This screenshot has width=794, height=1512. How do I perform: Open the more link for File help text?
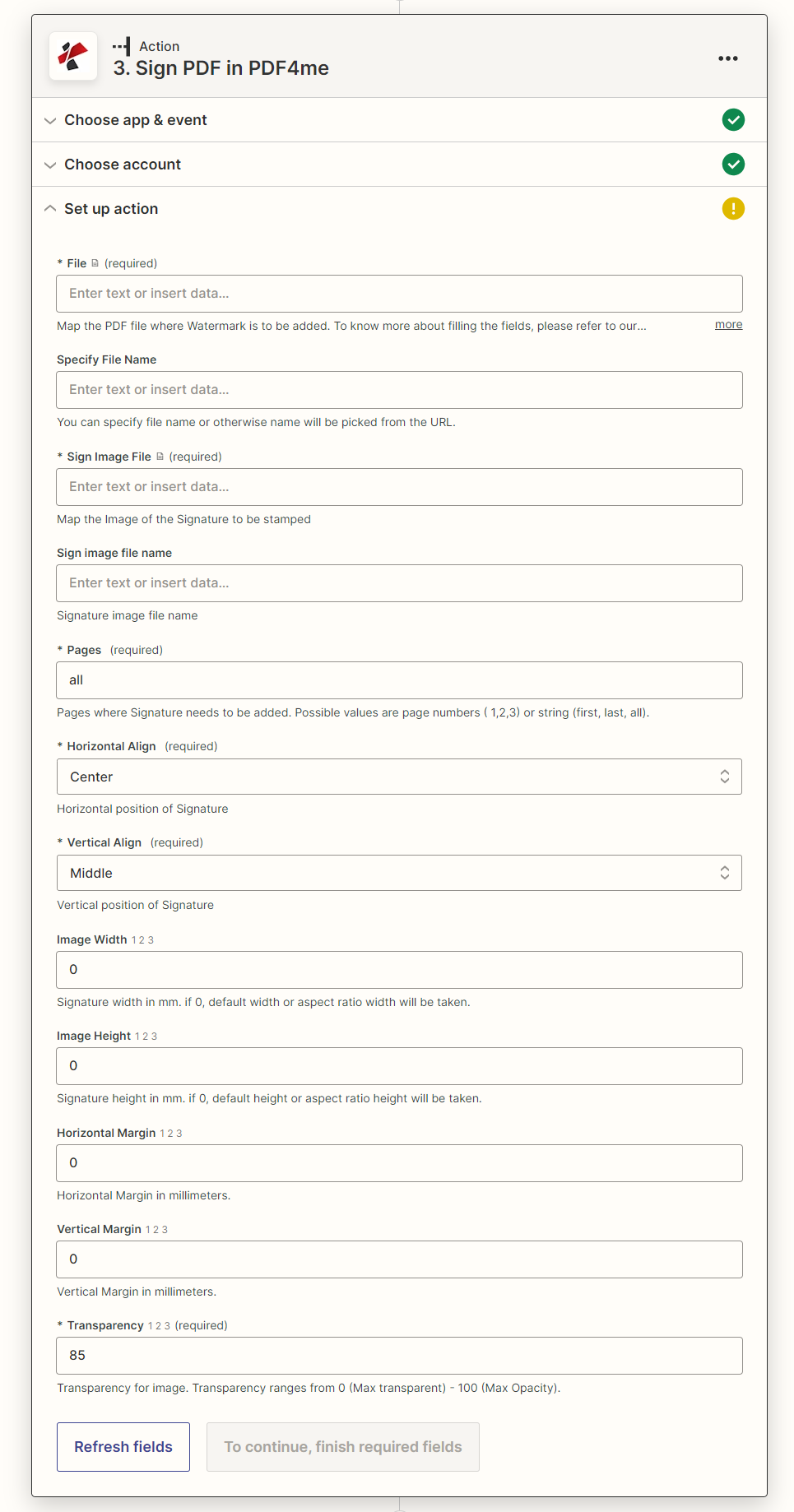727,324
